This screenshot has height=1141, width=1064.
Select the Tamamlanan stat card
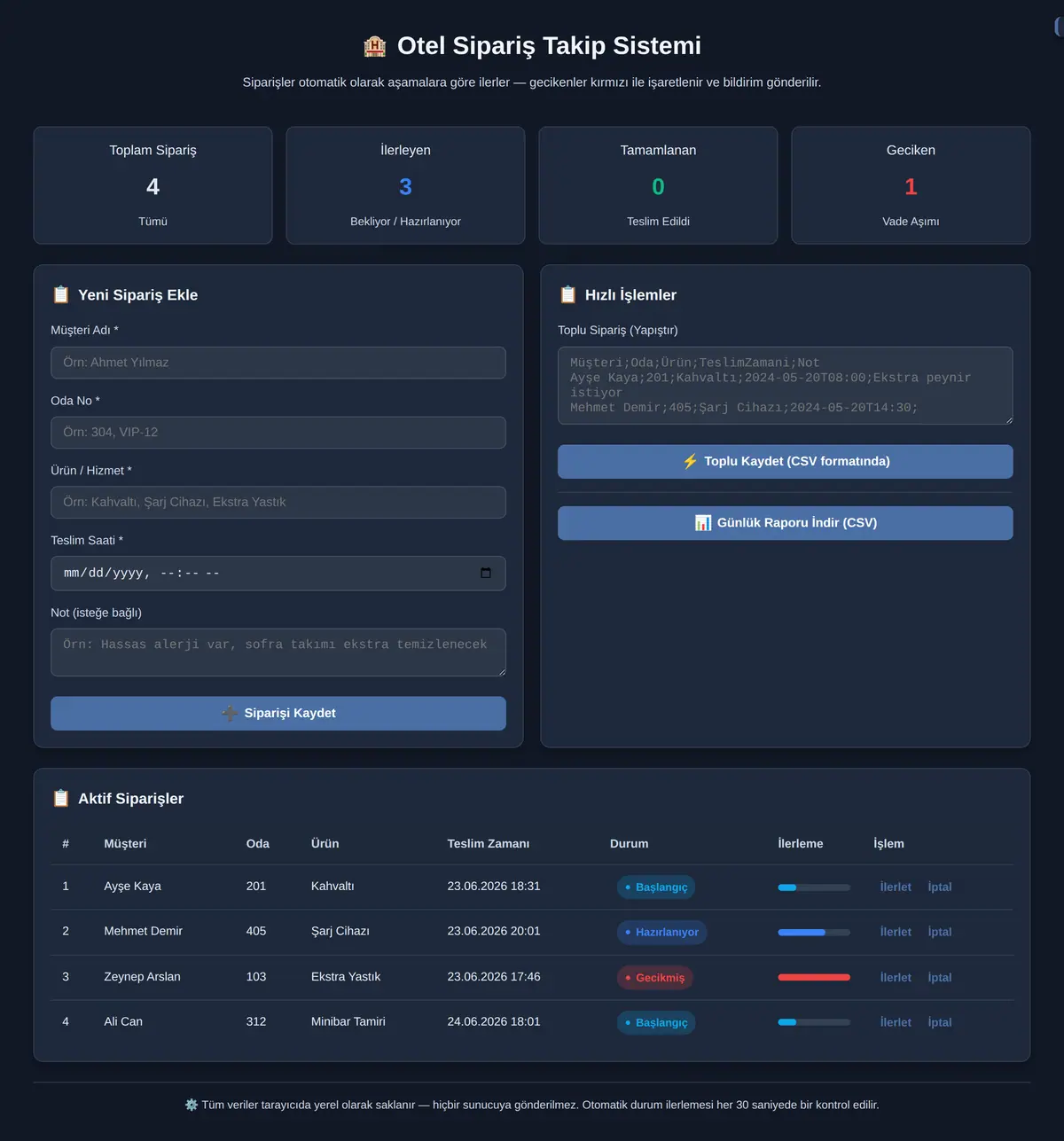click(658, 185)
